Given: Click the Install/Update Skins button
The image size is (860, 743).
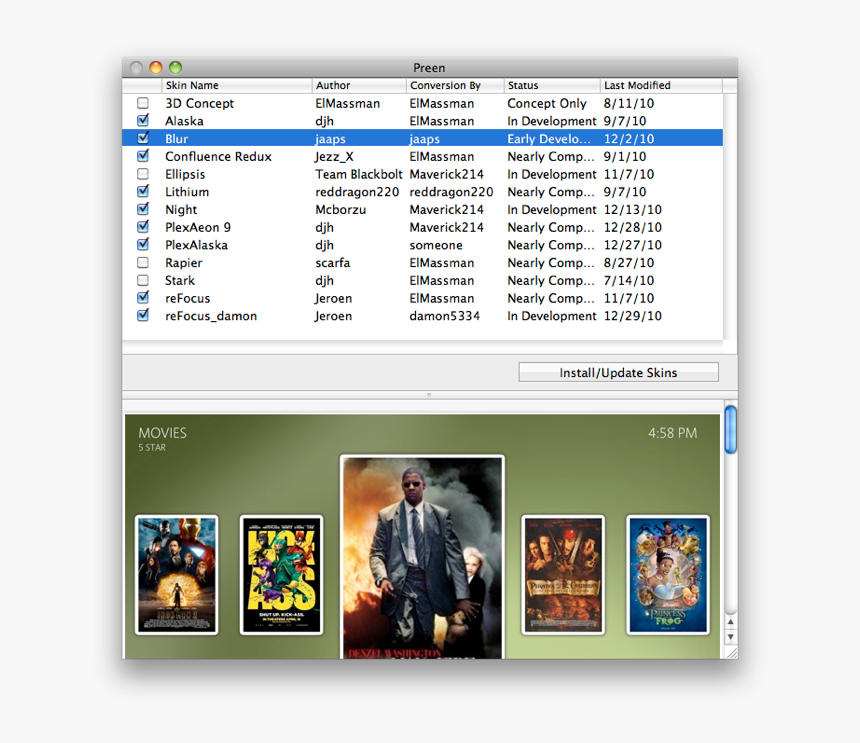Looking at the screenshot, I should point(618,372).
